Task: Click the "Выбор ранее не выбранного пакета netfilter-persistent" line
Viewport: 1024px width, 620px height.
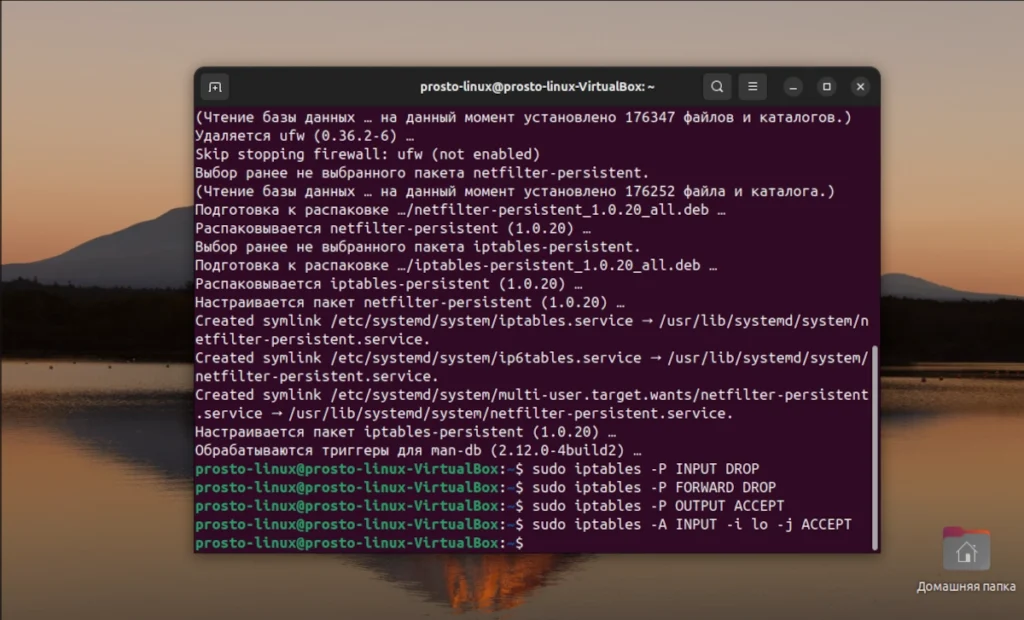Action: point(422,173)
